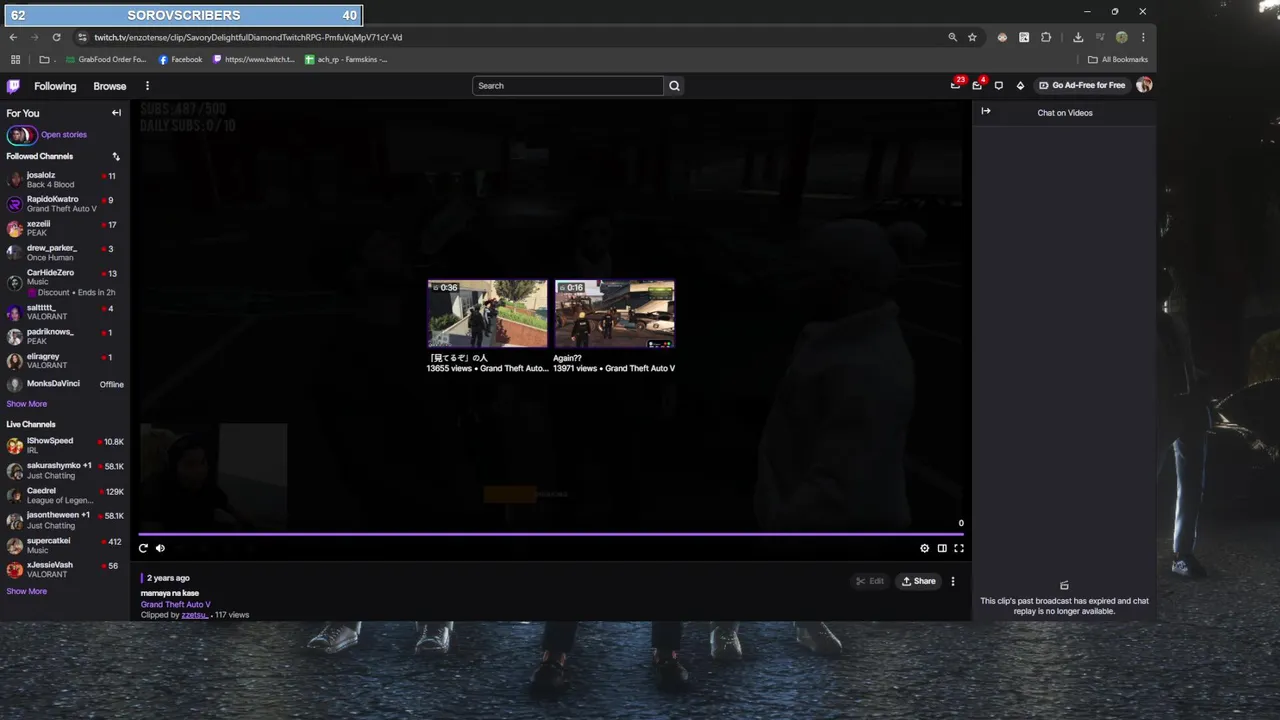This screenshot has height=720, width=1280.
Task: Open drew_parker_ channel in sidebar
Action: coord(64,253)
